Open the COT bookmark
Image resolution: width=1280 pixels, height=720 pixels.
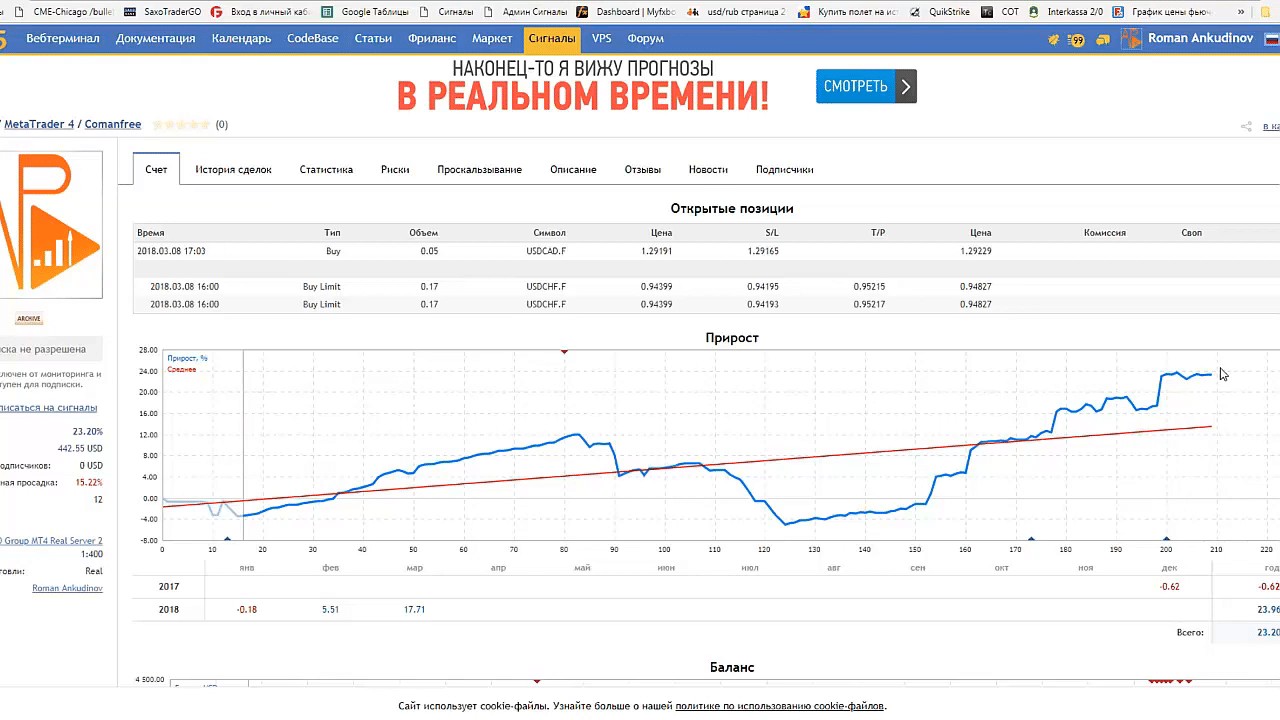coord(1000,12)
